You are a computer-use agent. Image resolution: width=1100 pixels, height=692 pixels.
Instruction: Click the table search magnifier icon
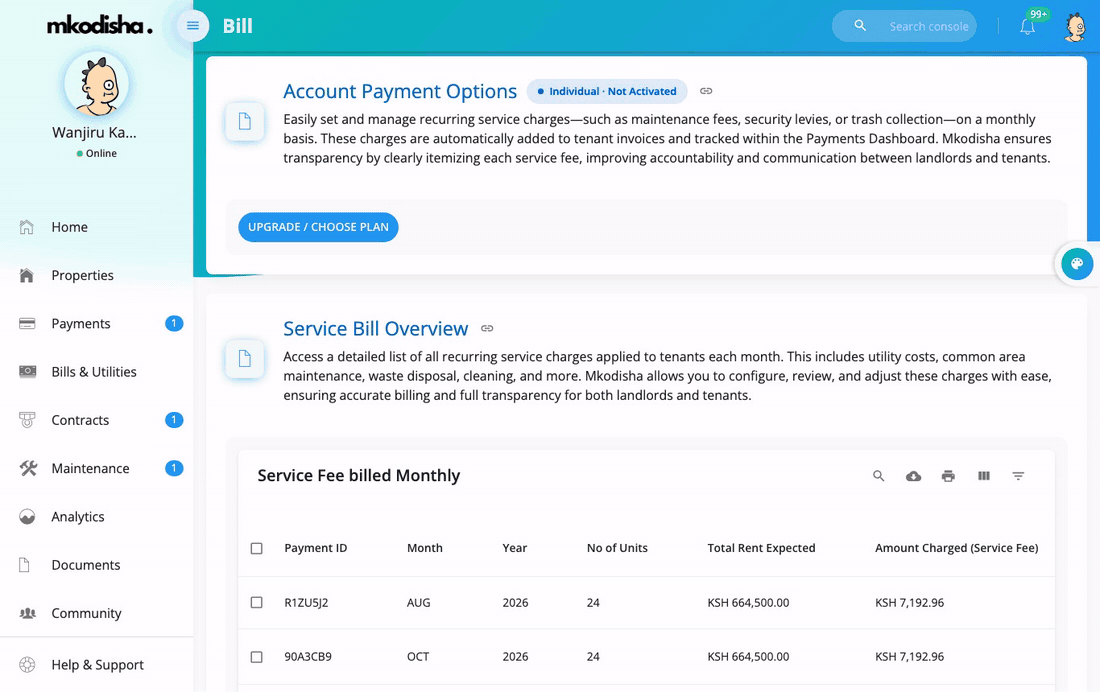pos(878,476)
